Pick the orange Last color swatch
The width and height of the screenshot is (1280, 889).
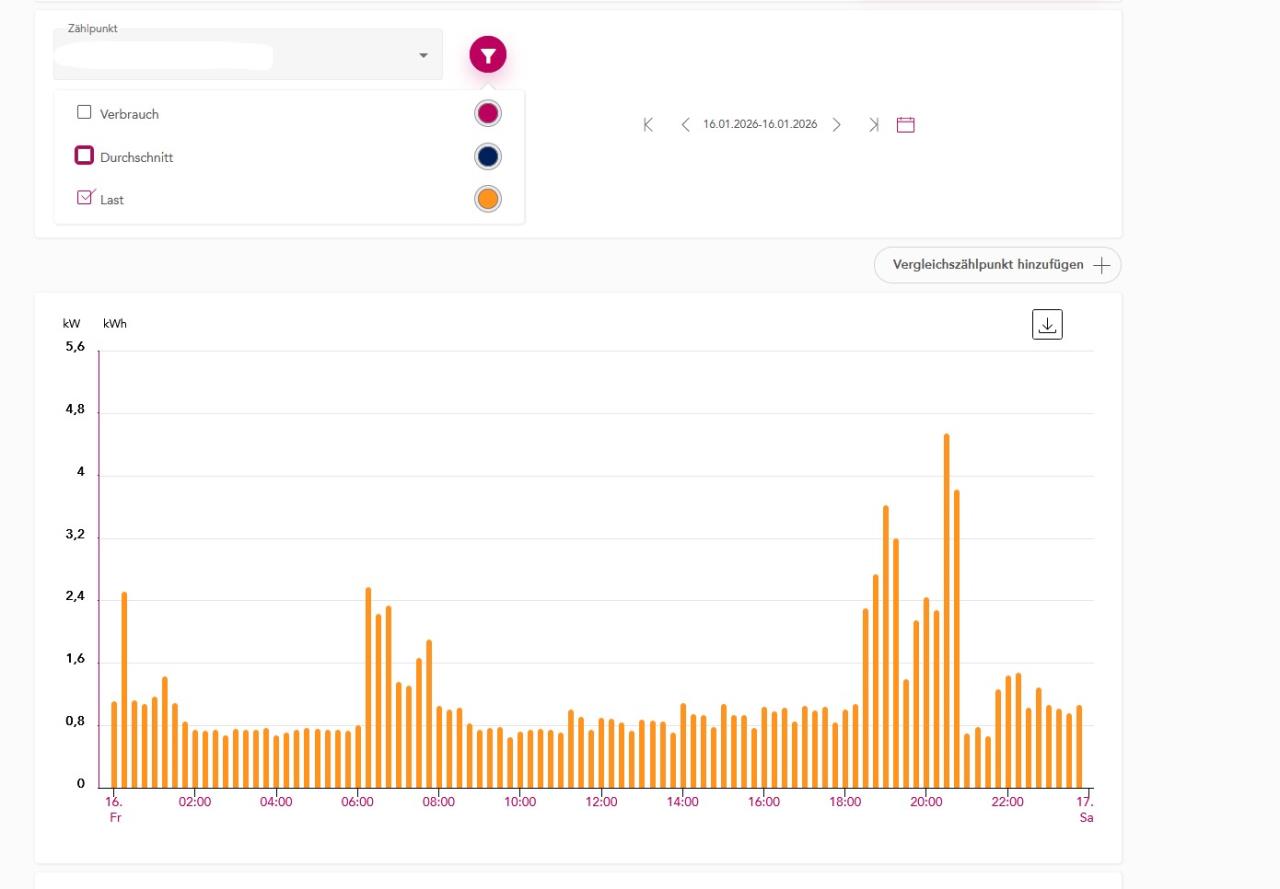point(488,199)
